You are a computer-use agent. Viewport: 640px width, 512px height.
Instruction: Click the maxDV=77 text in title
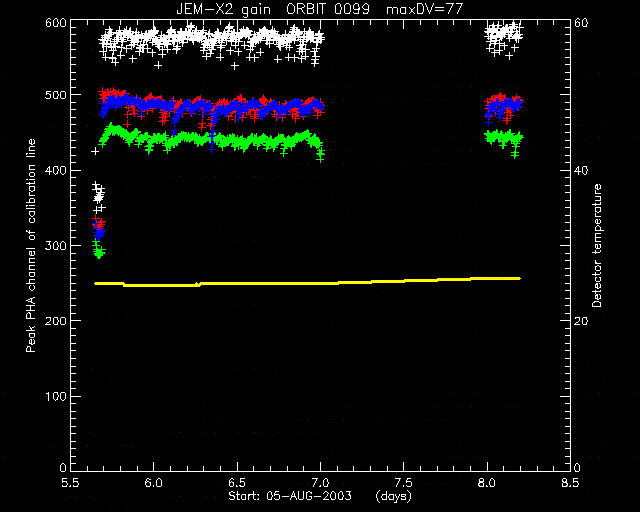tap(424, 9)
